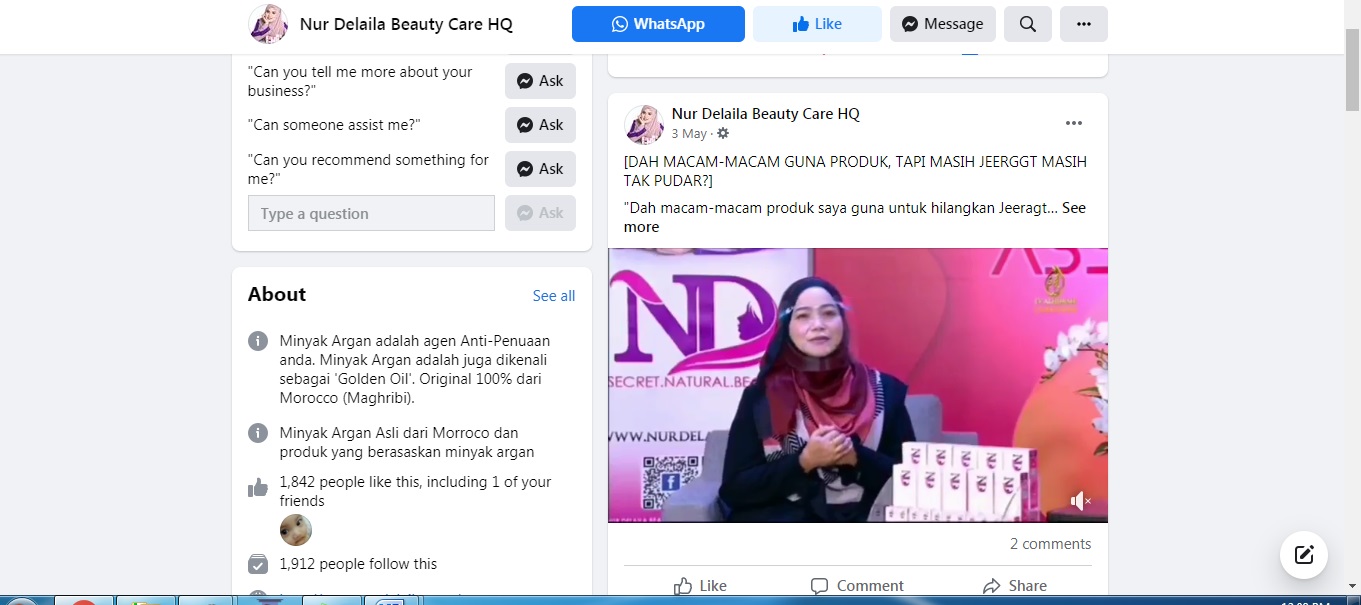Open See all link in About
The image size is (1361, 605).
pyautogui.click(x=553, y=295)
